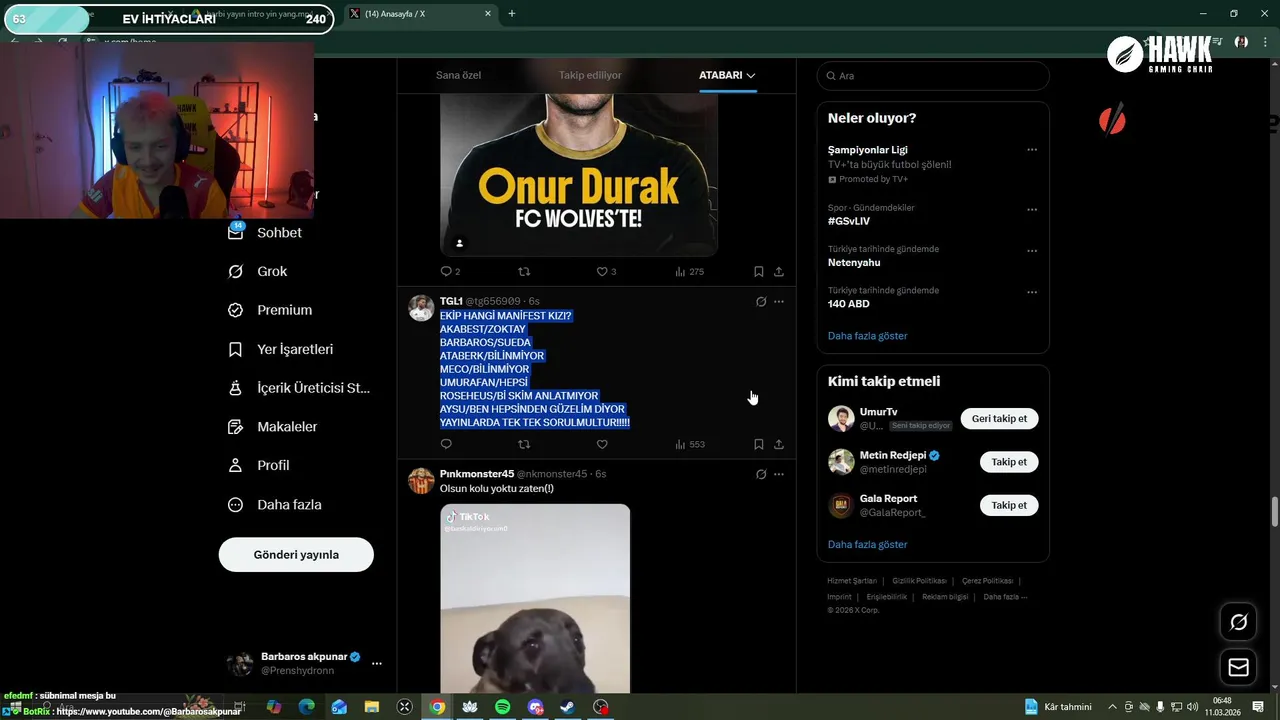Bookmark the Onur Durak post
Viewport: 1280px width, 720px height.
pos(758,271)
